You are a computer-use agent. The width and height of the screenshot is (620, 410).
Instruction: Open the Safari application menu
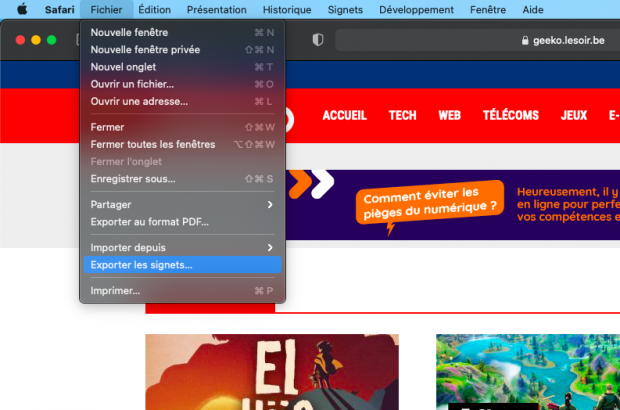click(59, 9)
